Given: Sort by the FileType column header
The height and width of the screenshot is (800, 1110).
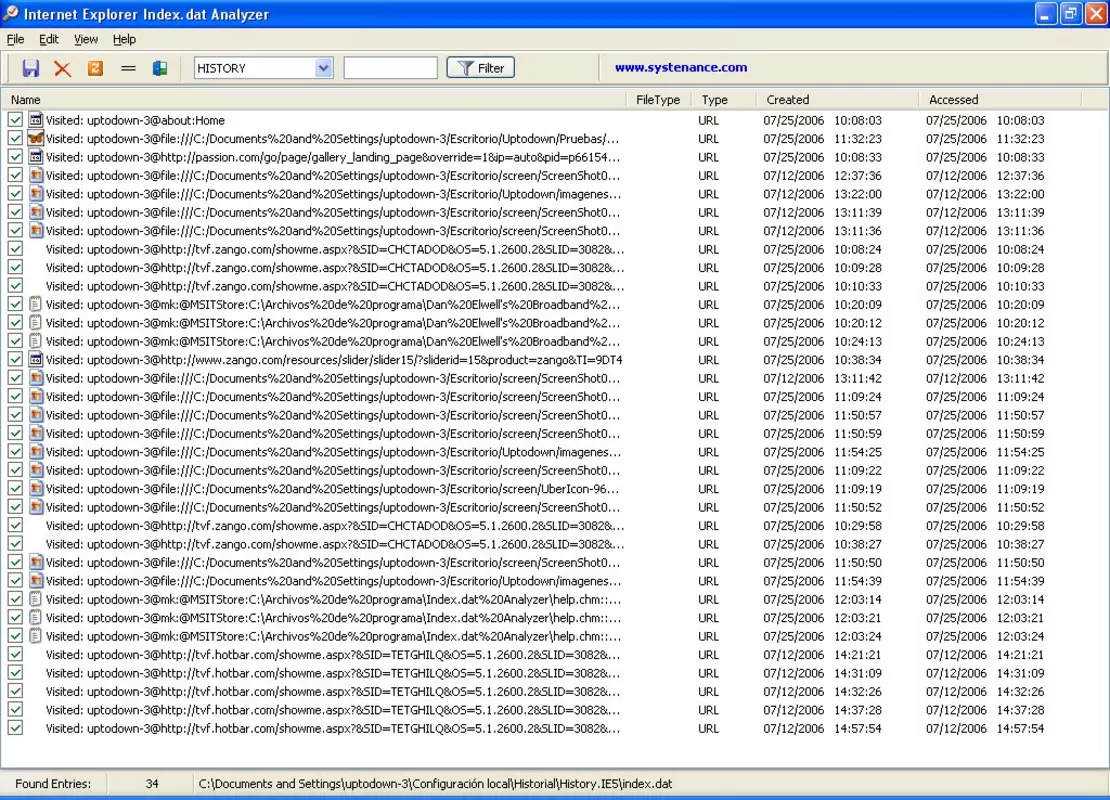Looking at the screenshot, I should coord(658,100).
